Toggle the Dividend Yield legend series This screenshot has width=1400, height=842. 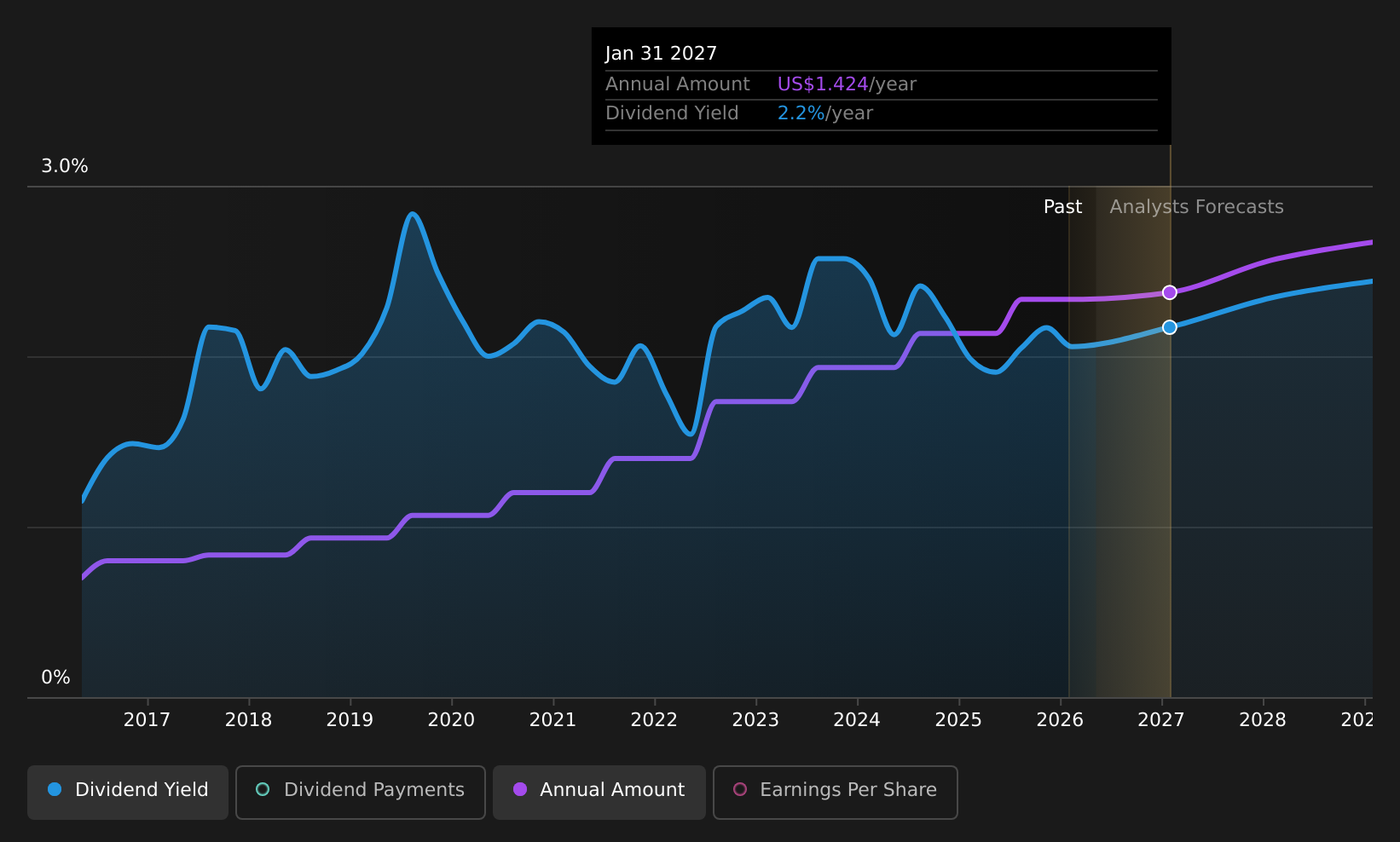[128, 792]
